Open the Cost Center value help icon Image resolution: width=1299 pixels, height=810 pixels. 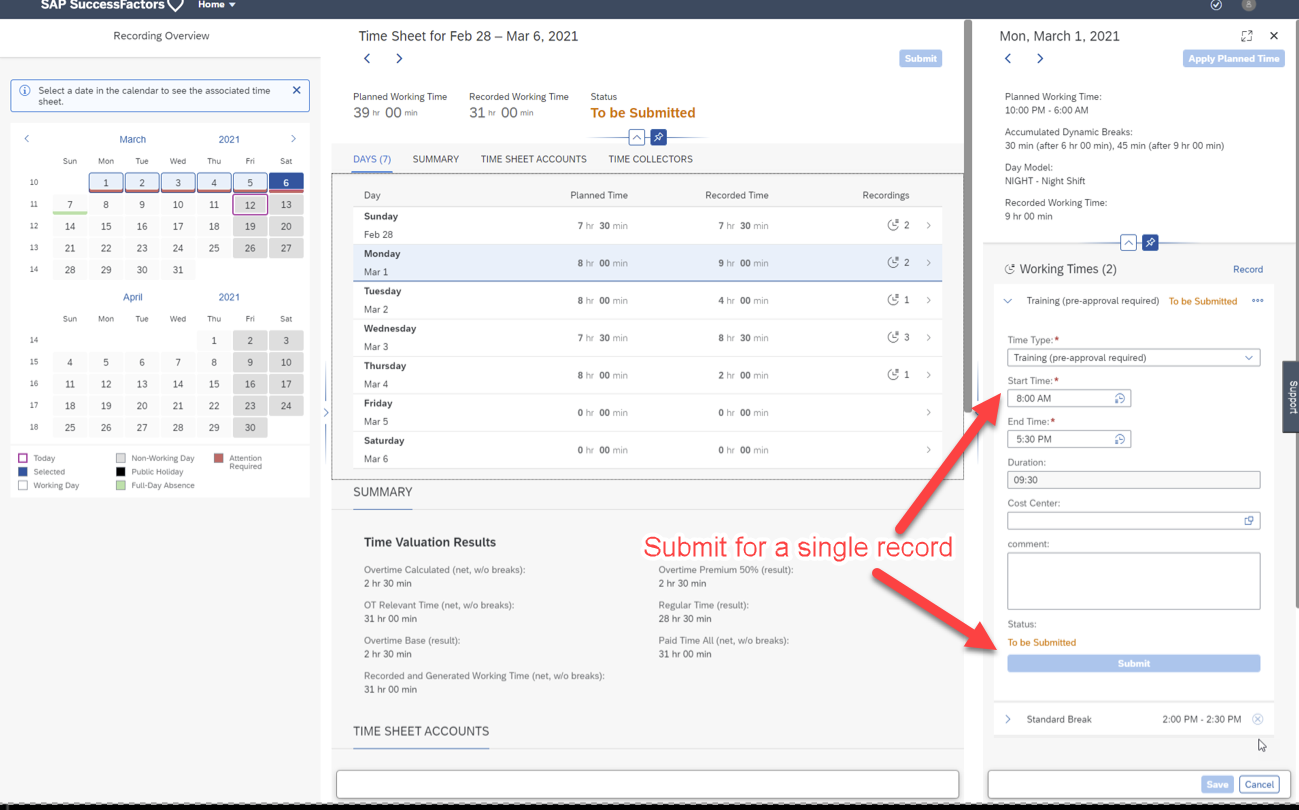(x=1248, y=520)
